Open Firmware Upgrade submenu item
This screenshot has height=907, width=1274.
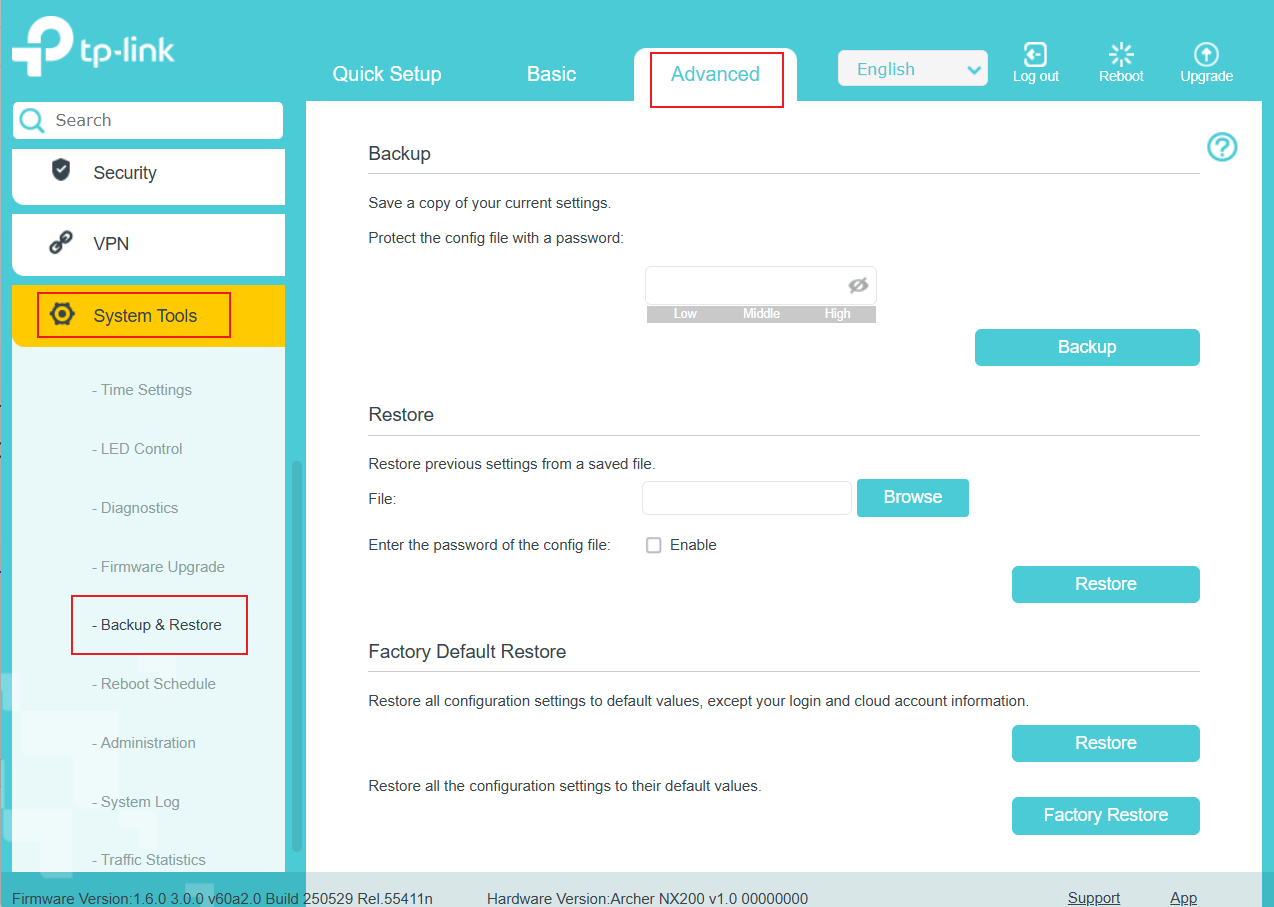pos(158,567)
